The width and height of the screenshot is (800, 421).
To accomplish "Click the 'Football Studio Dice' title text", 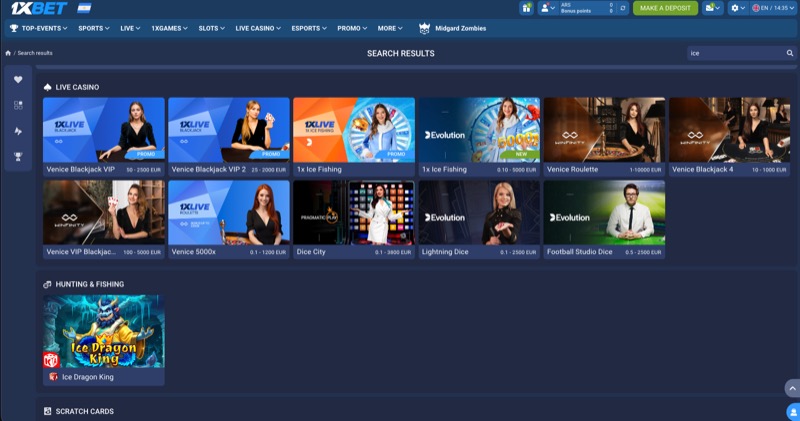I will (580, 252).
